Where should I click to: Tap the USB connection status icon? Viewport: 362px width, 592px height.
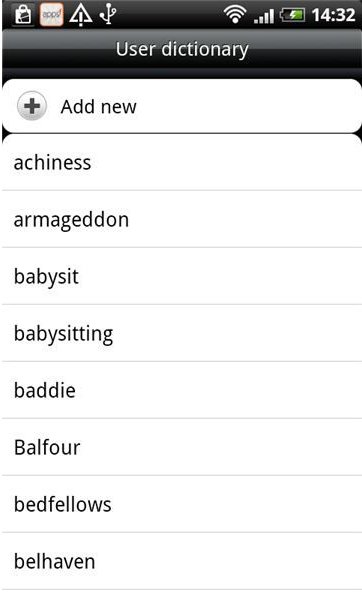pyautogui.click(x=108, y=15)
